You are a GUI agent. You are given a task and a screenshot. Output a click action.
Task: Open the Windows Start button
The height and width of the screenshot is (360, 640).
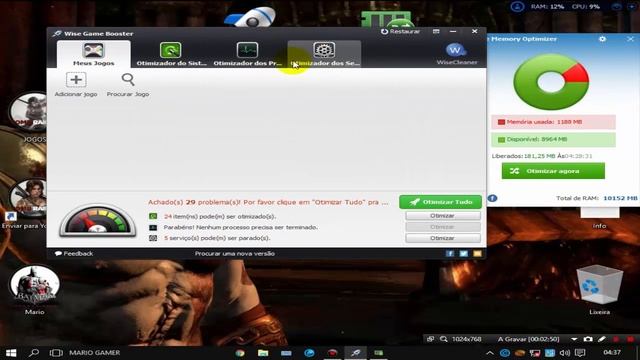tap(11, 353)
